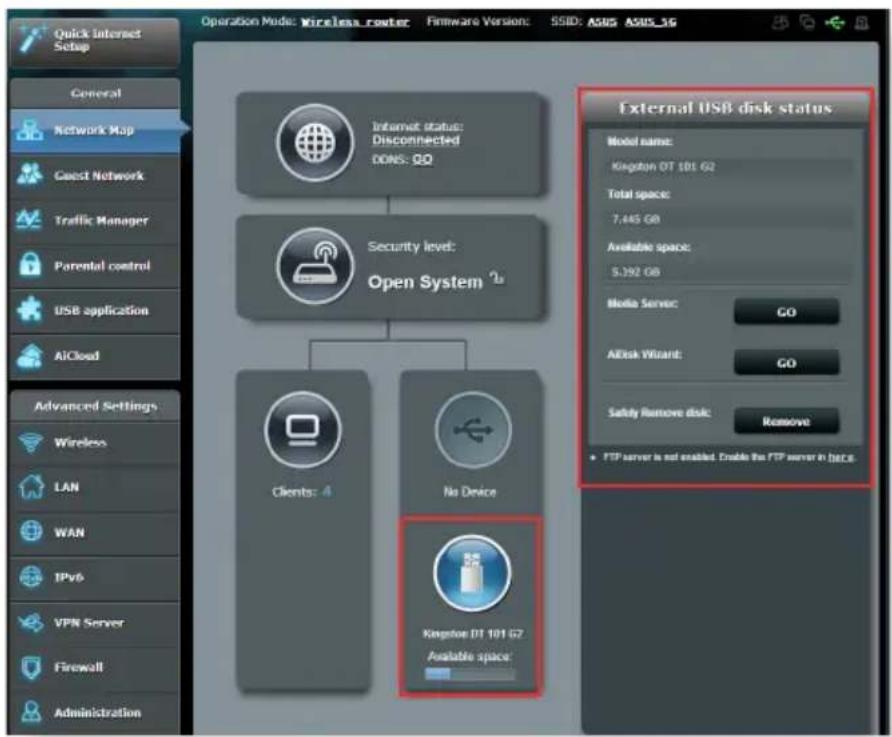Click the available space progress bar
Viewport: 892px width, 737px height.
(x=470, y=674)
